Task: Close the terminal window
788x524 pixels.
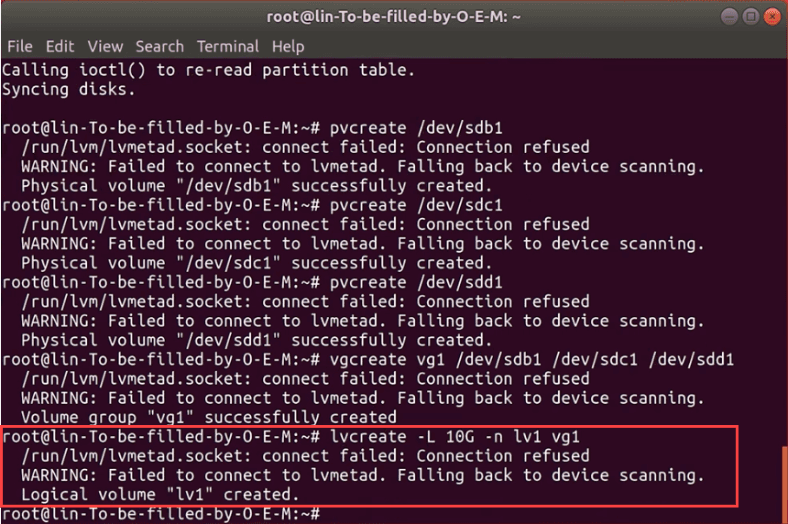Action: click(x=773, y=16)
